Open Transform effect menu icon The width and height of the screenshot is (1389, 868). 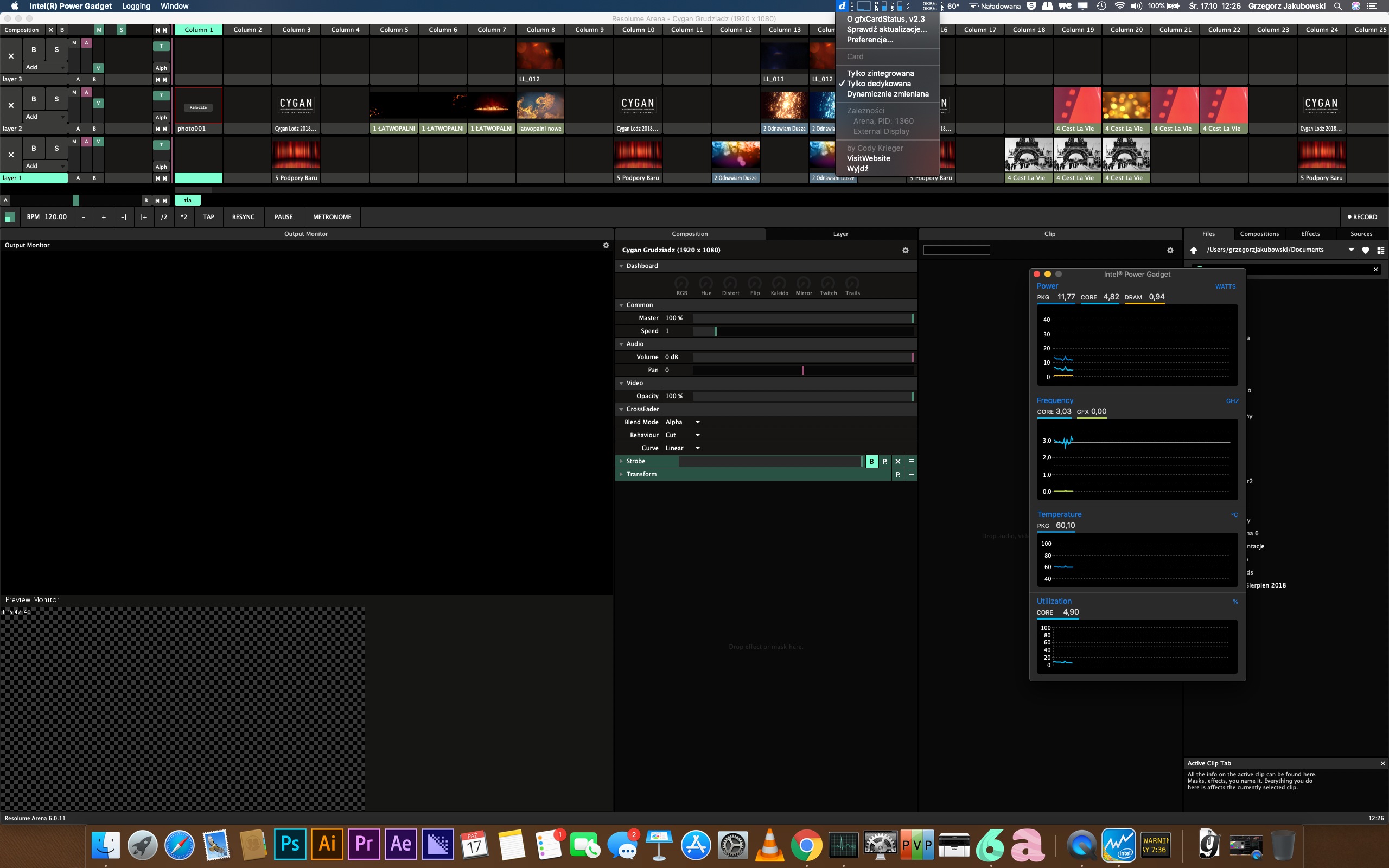point(911,474)
